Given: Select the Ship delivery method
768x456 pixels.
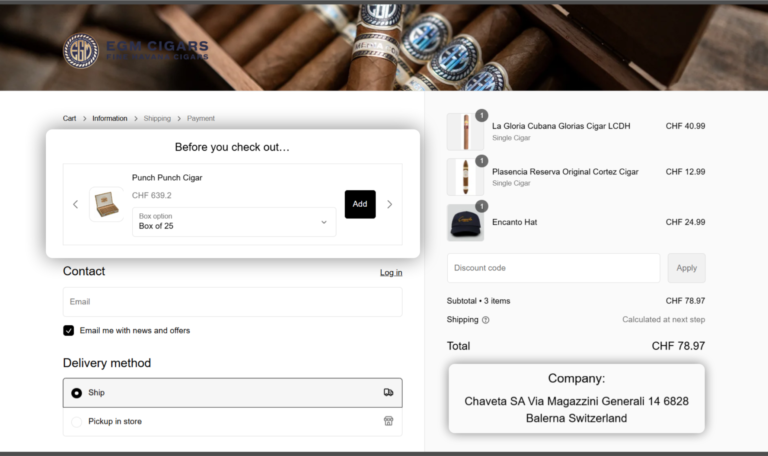Looking at the screenshot, I should click(x=233, y=393).
